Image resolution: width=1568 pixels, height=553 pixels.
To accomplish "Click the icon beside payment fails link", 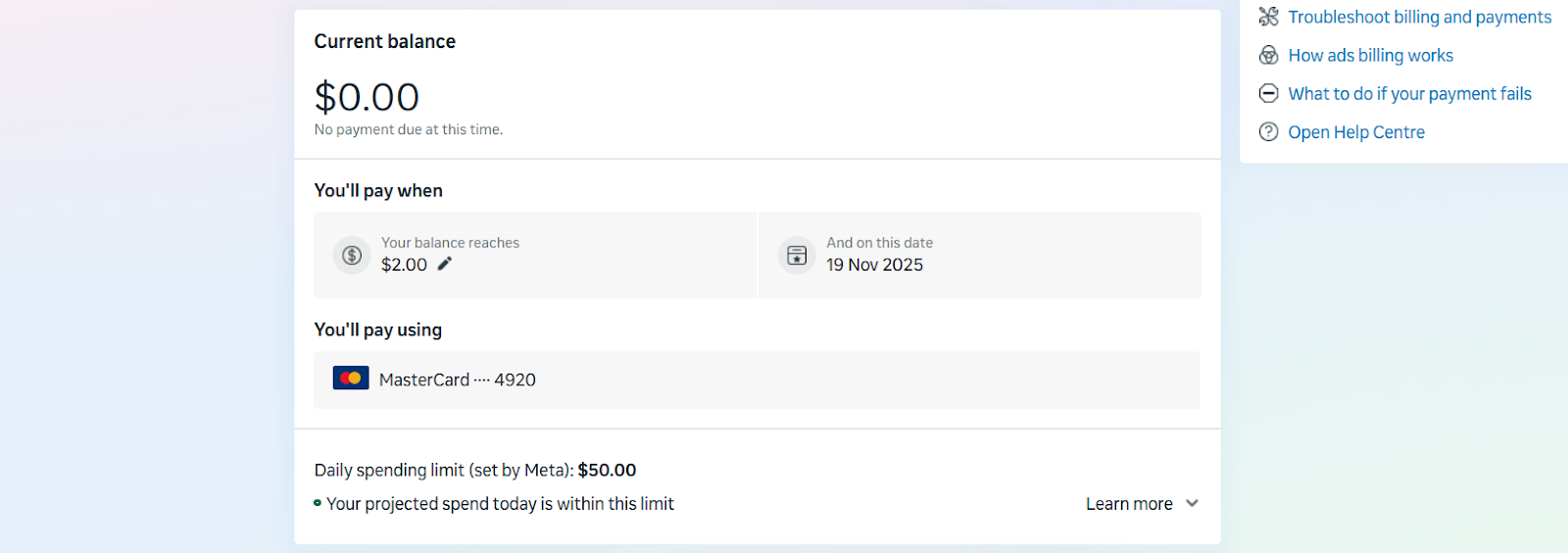I will 1268,93.
